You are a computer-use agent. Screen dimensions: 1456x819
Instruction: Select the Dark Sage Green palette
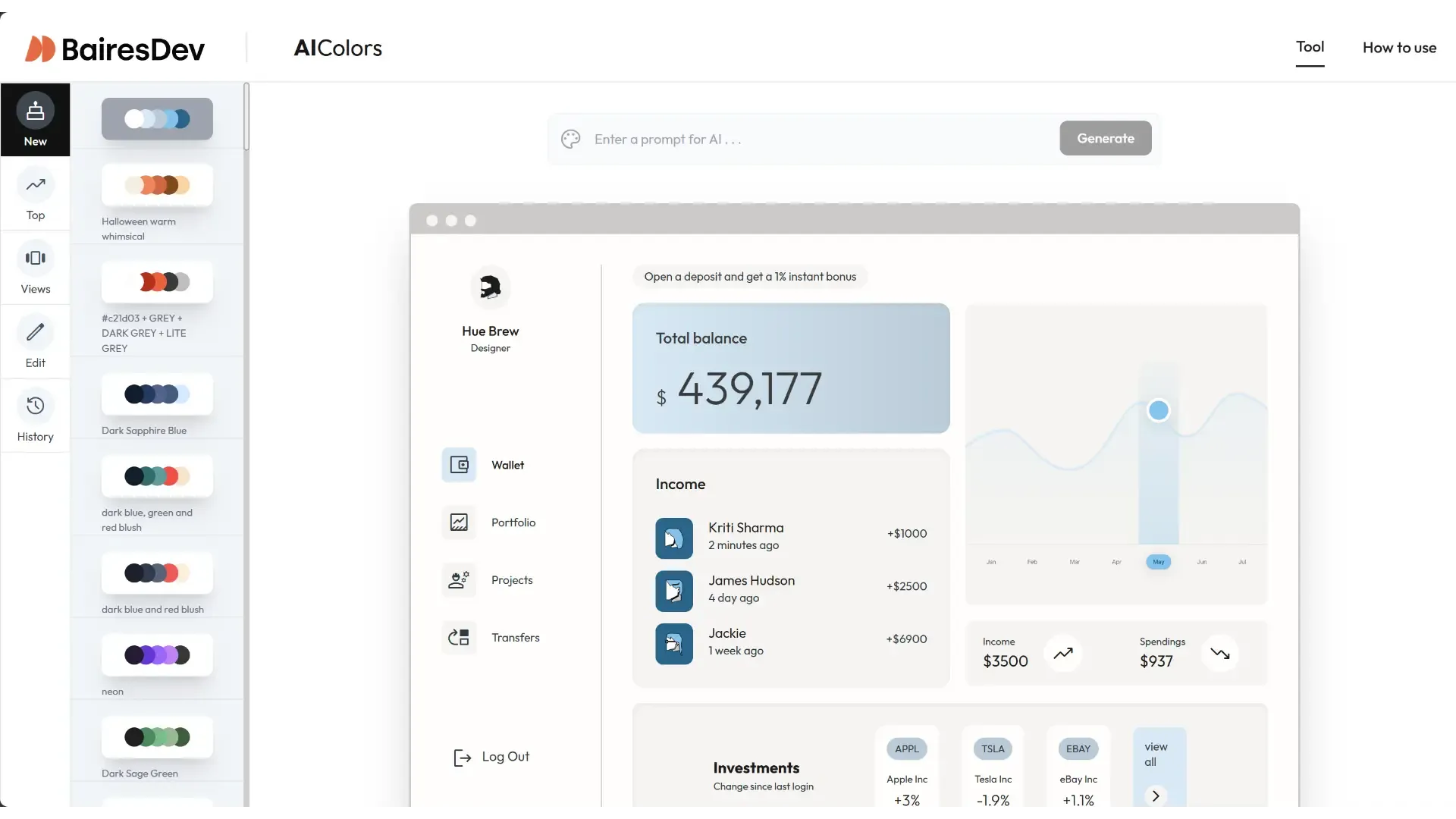point(157,737)
